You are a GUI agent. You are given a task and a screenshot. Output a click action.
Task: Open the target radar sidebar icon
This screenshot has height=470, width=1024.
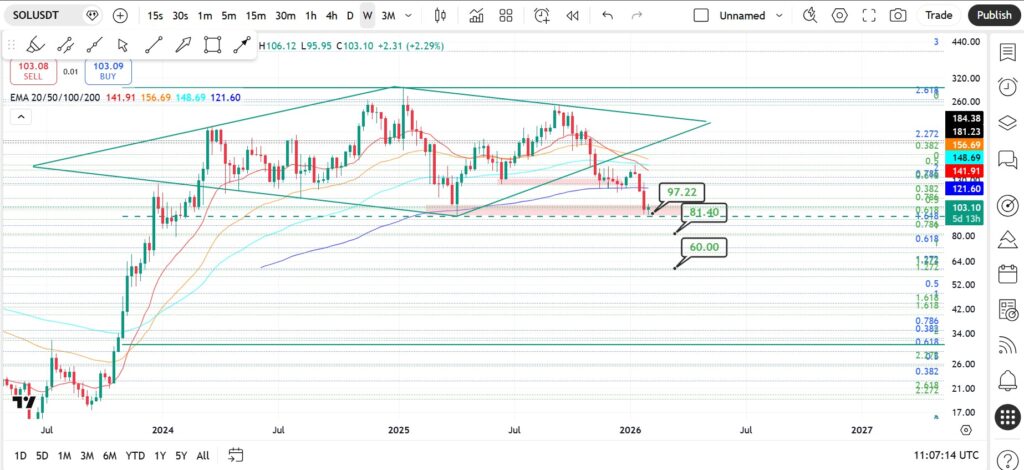1007,206
